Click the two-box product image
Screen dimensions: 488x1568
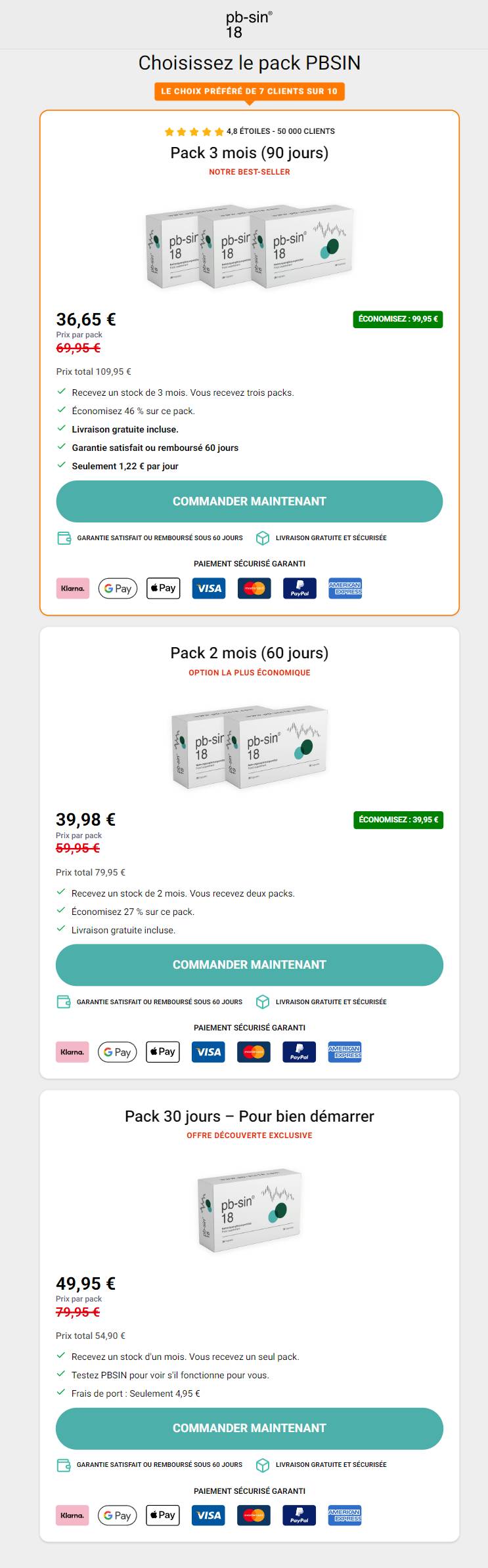click(x=250, y=747)
